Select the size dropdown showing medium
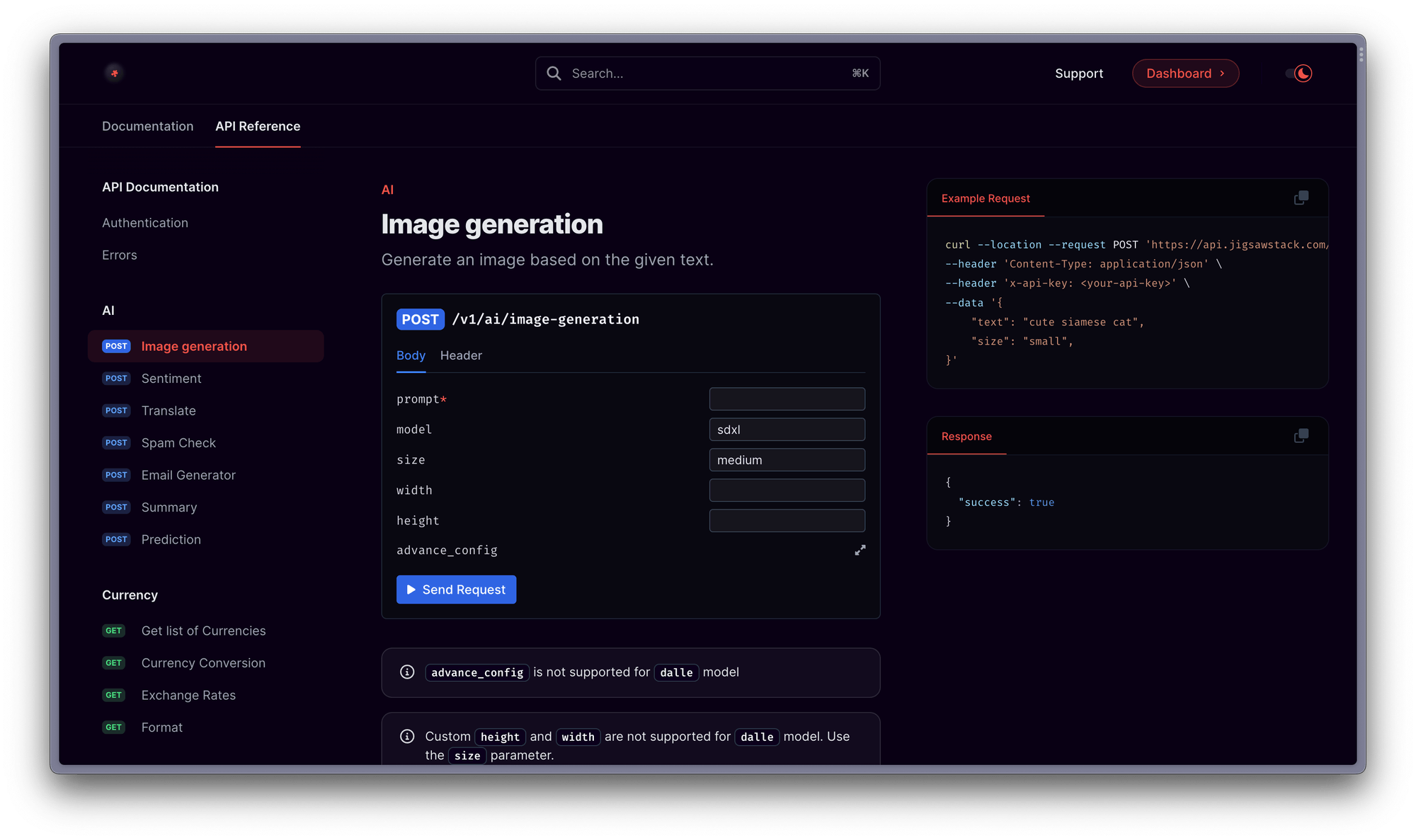Image resolution: width=1416 pixels, height=840 pixels. pos(787,459)
